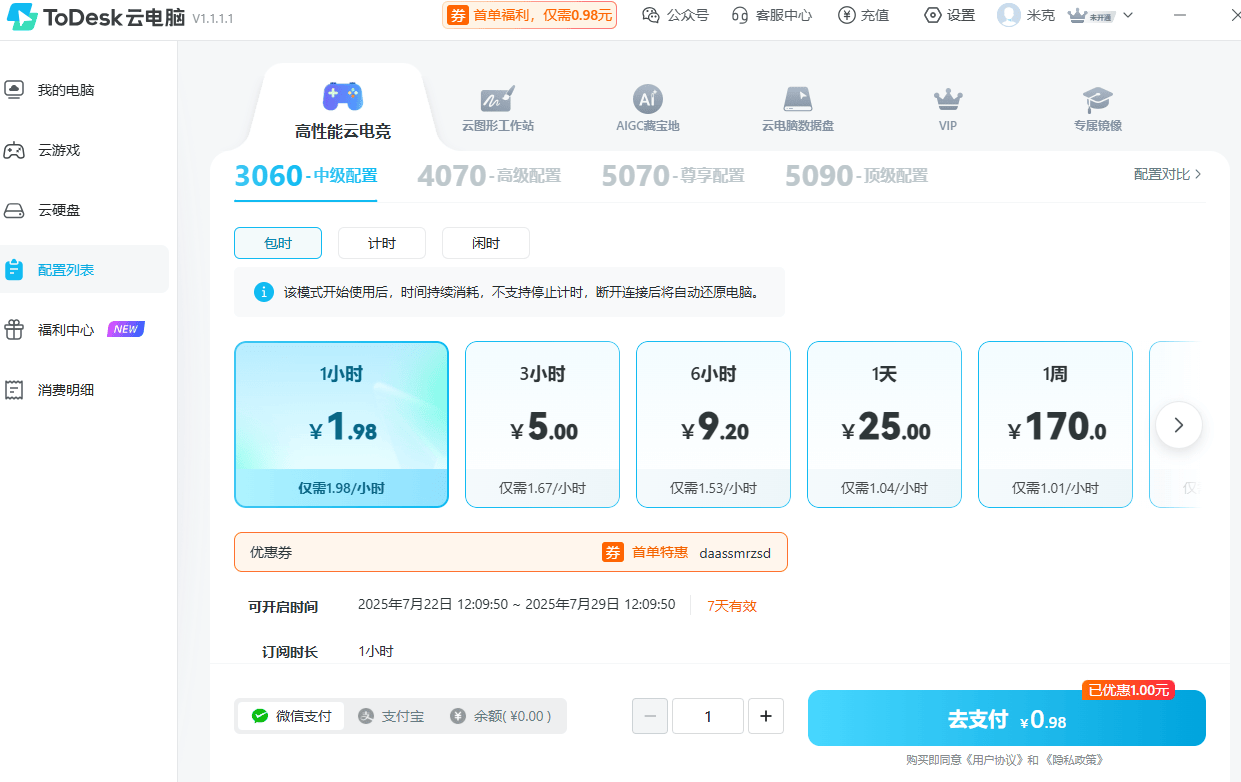
Task: Click the 2025年7月22日 start time text
Action: 431,605
